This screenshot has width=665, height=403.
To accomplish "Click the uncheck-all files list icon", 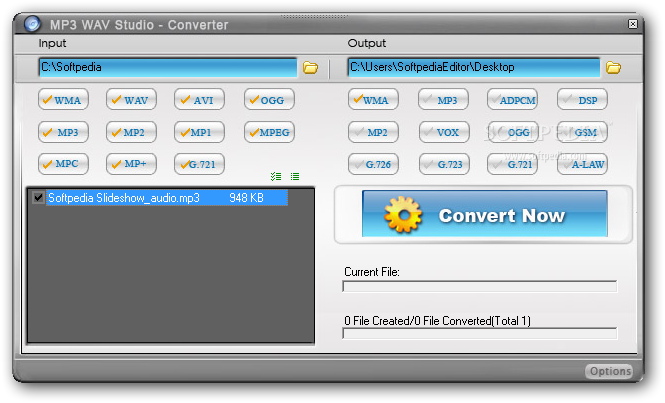I will tap(295, 176).
